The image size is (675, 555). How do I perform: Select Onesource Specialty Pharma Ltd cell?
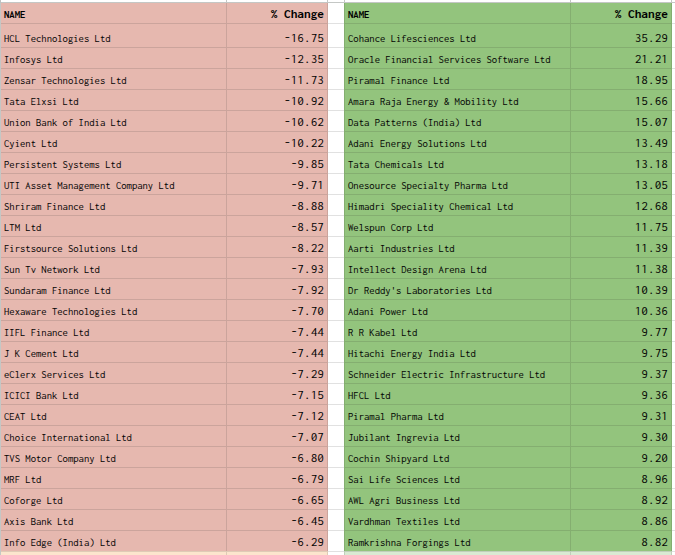[x=458, y=186]
